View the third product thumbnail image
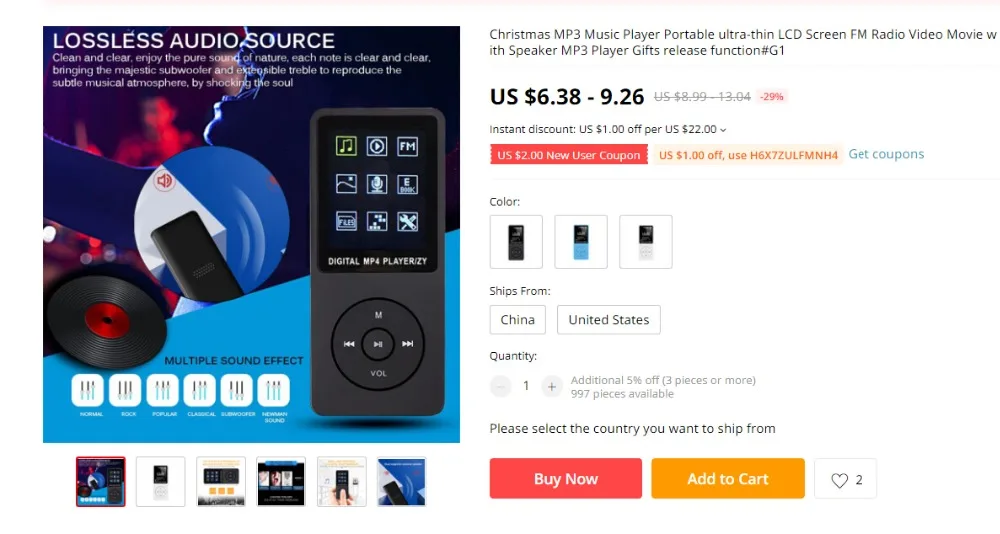 tap(221, 482)
